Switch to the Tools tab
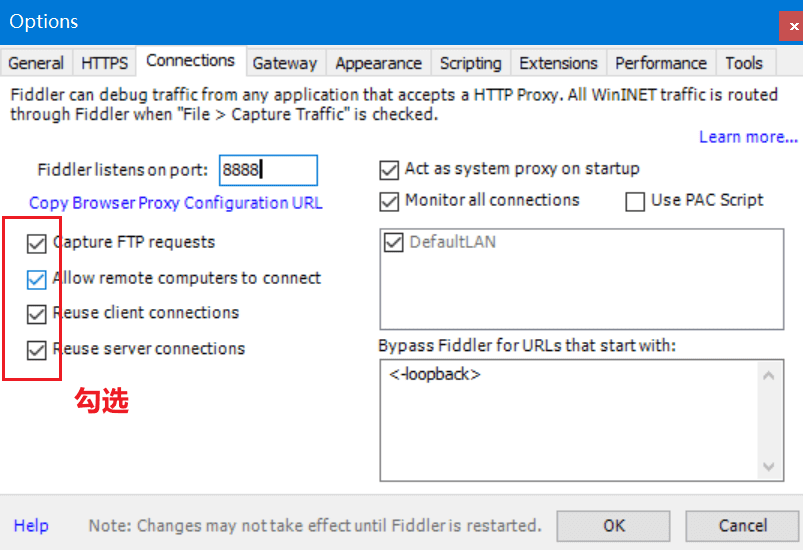Screen dimensions: 803x550 (744, 63)
